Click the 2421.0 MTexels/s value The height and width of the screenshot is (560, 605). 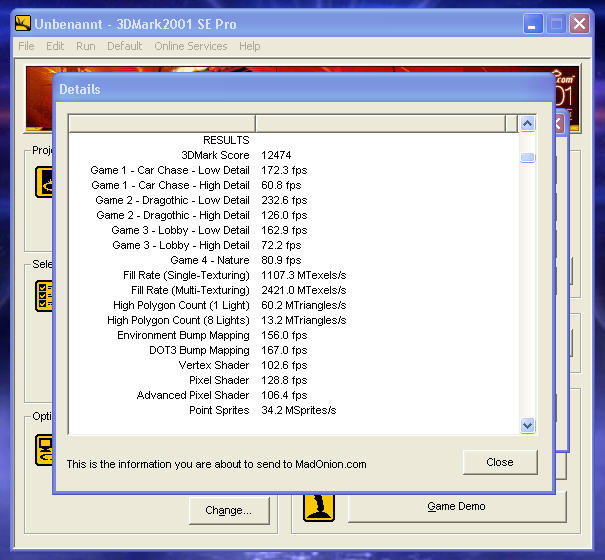(x=304, y=290)
